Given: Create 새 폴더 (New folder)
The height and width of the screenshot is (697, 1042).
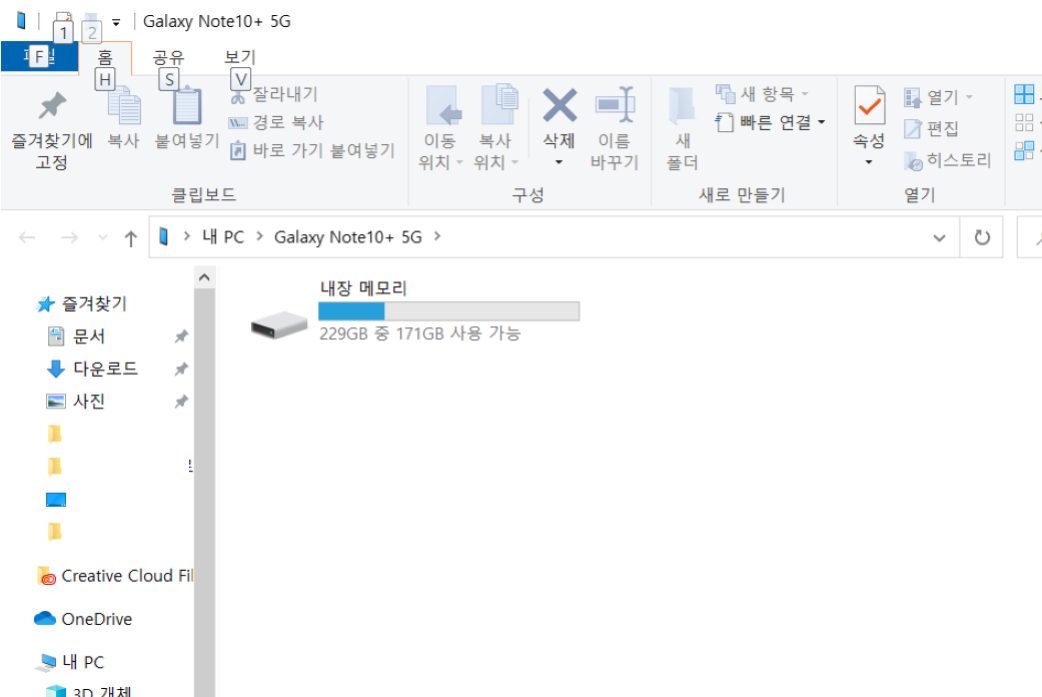Looking at the screenshot, I should [x=682, y=128].
